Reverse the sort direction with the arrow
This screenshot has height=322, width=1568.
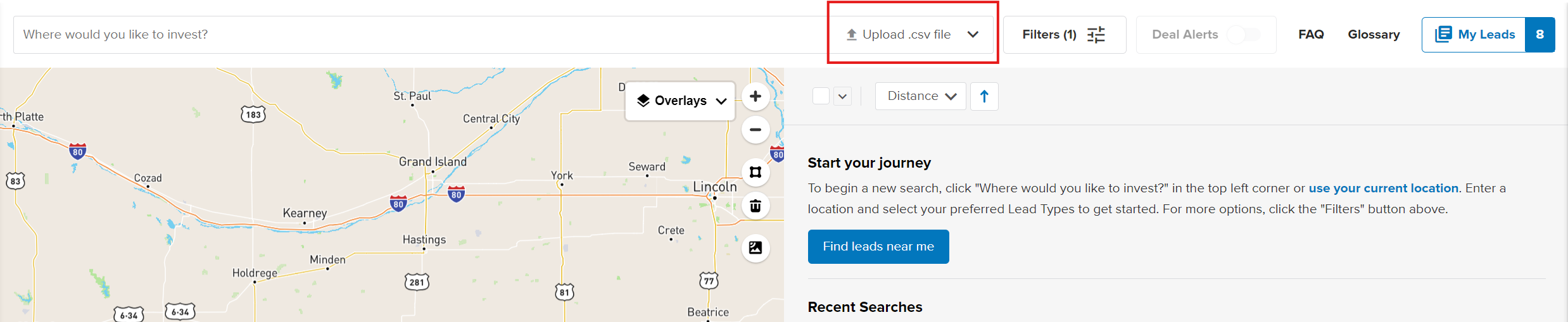(984, 96)
